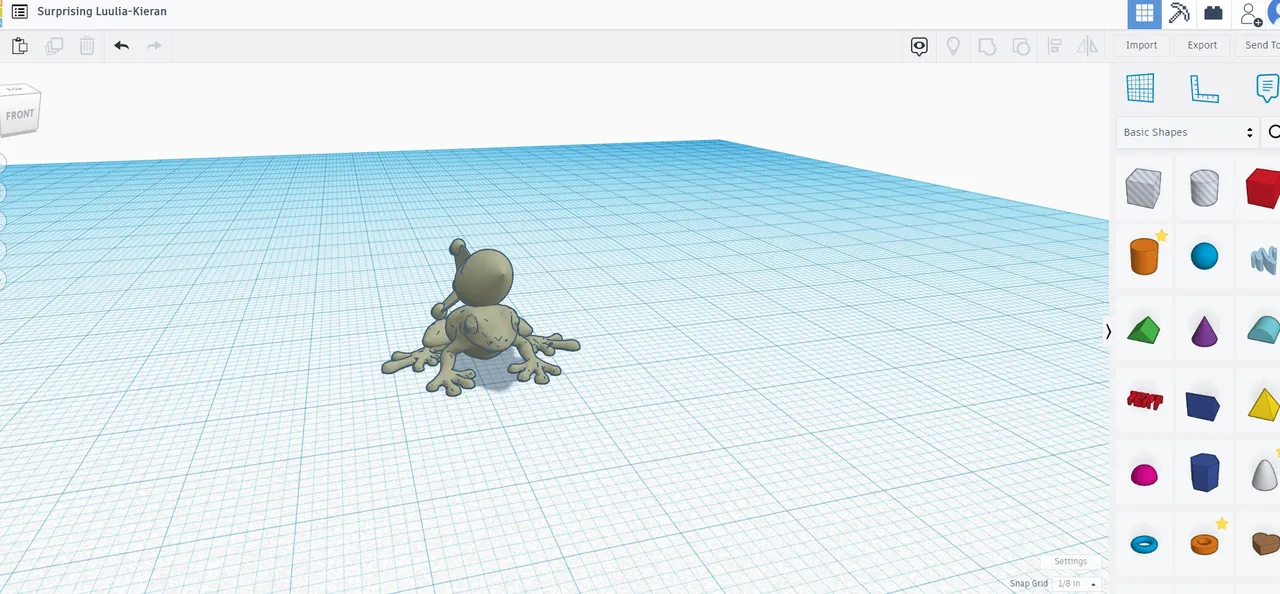The height and width of the screenshot is (594, 1280).
Task: Click the Import button
Action: coord(1141,45)
